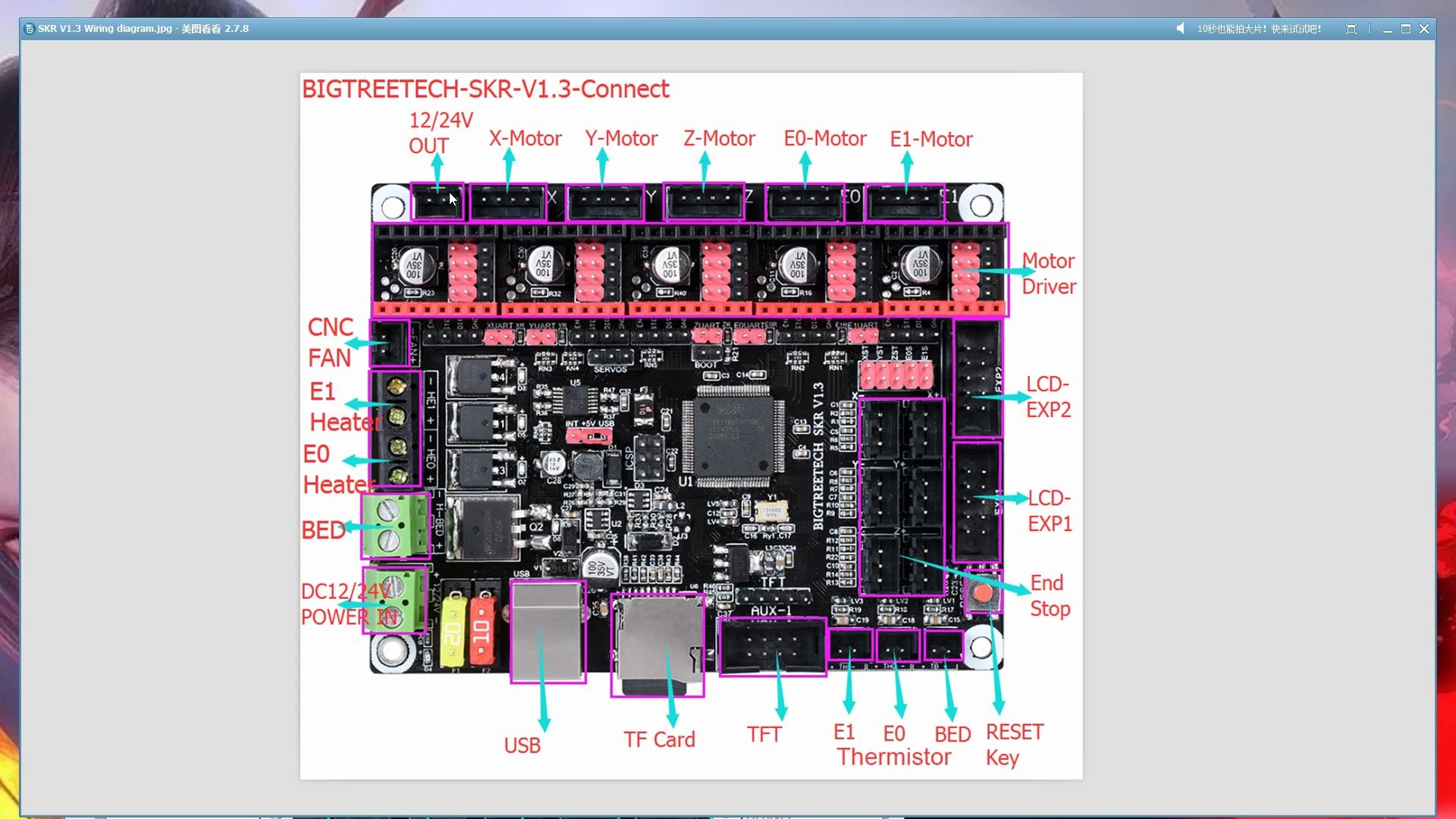1456x819 pixels.
Task: Click the silver USB port on the board
Action: click(548, 632)
